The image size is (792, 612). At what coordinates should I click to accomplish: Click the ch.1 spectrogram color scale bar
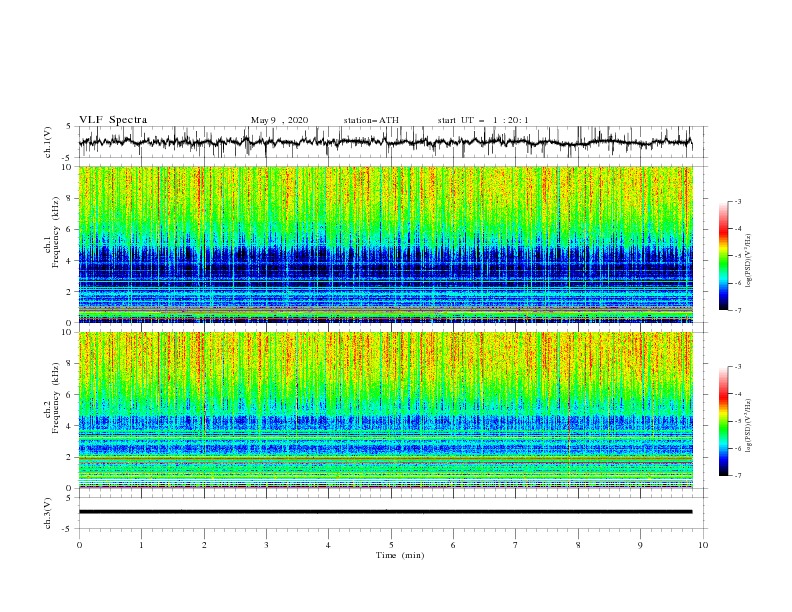(723, 256)
